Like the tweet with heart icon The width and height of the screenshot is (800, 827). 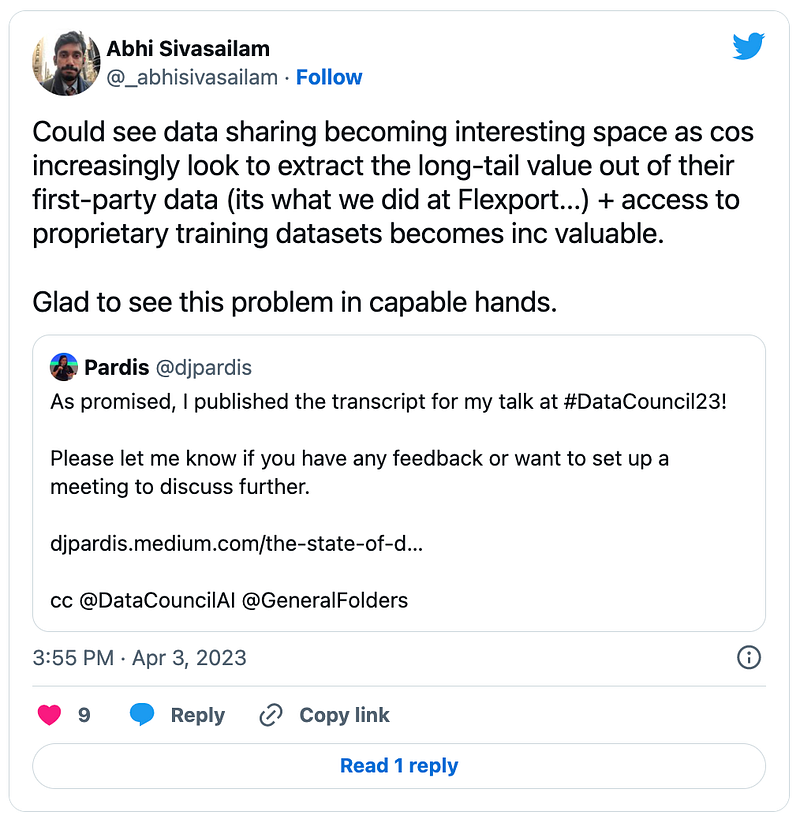50,715
